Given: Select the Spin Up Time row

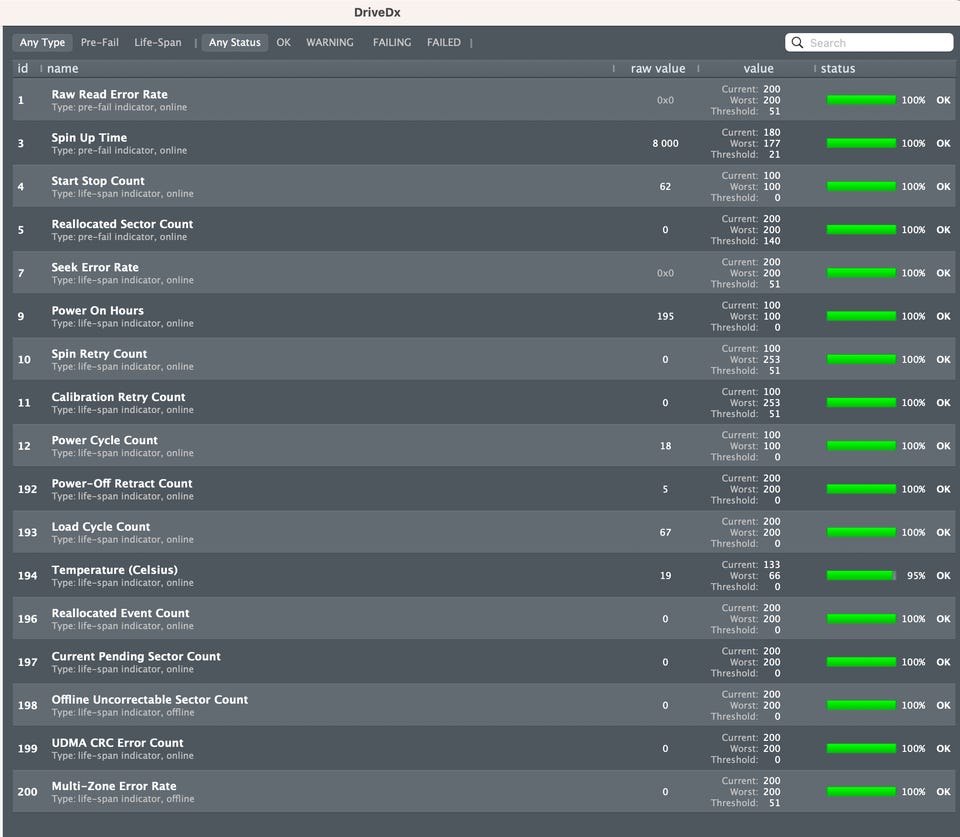Looking at the screenshot, I should click(482, 143).
